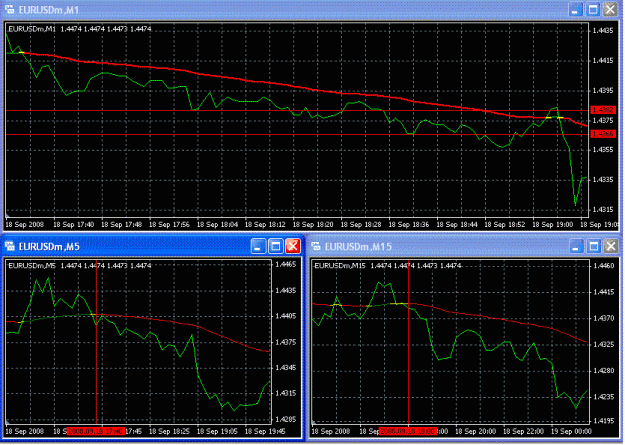Minimize the EURUSDm,M5 chart window
Screen dimensions: 625x445
pyautogui.click(x=258, y=246)
